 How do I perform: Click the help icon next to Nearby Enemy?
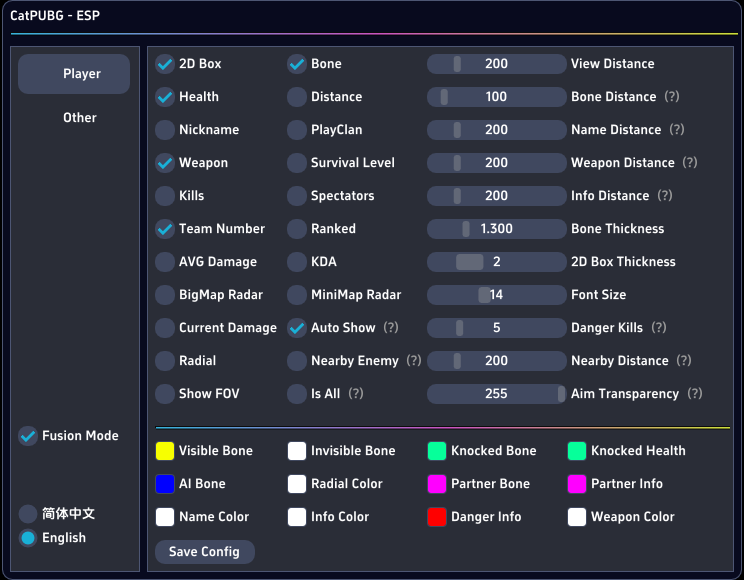414,361
